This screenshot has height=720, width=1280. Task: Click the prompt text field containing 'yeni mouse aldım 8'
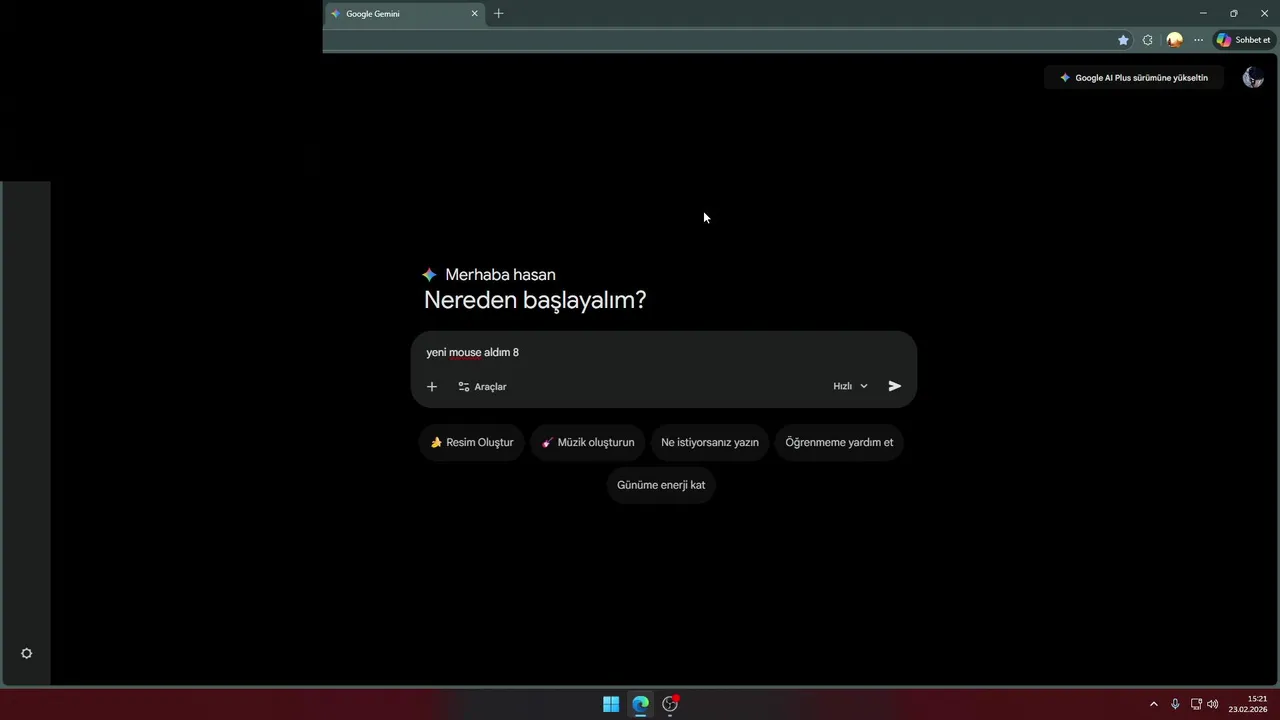coord(663,352)
